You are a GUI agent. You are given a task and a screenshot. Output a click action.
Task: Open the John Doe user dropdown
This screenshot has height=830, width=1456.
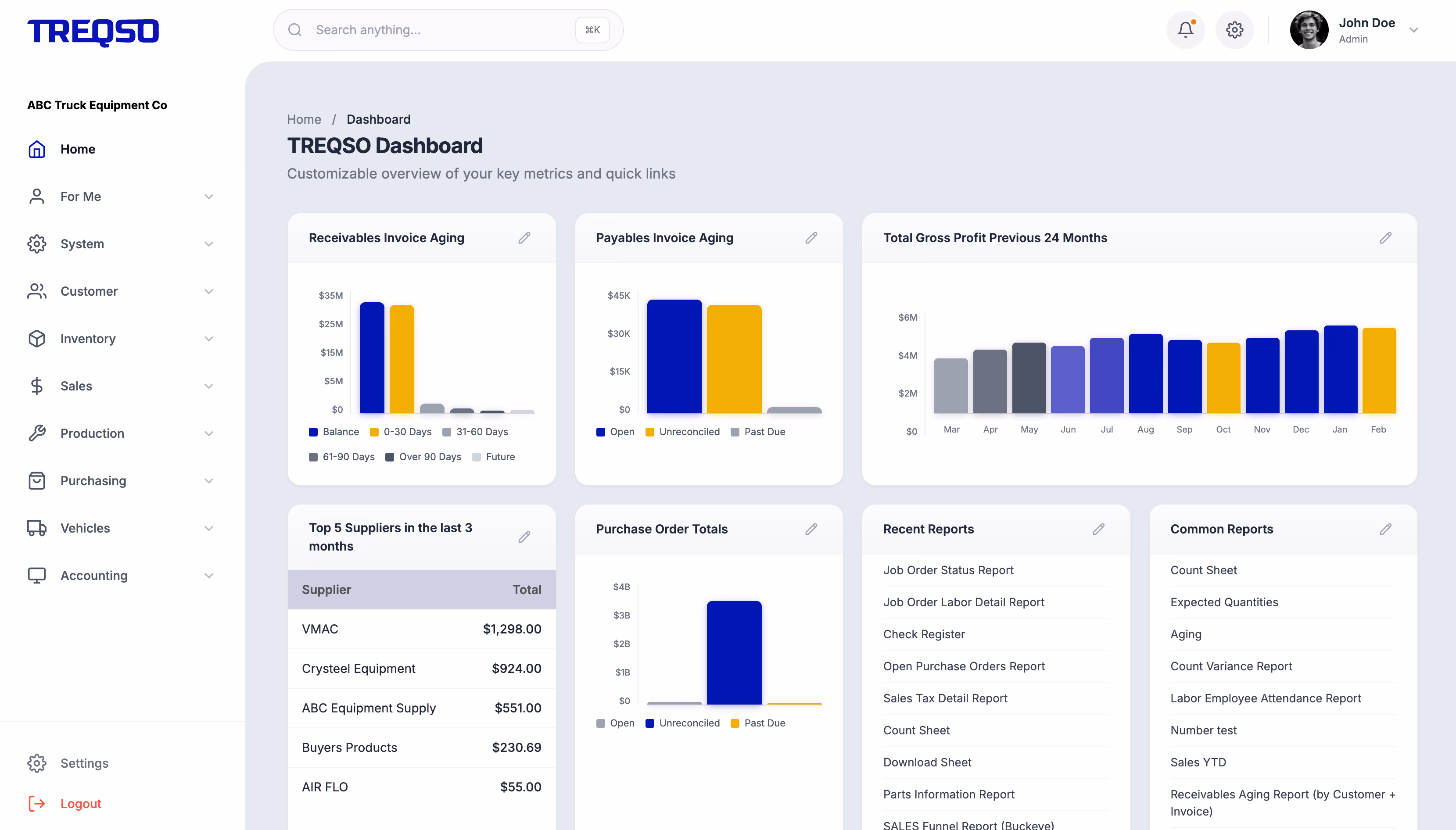coord(1413,30)
